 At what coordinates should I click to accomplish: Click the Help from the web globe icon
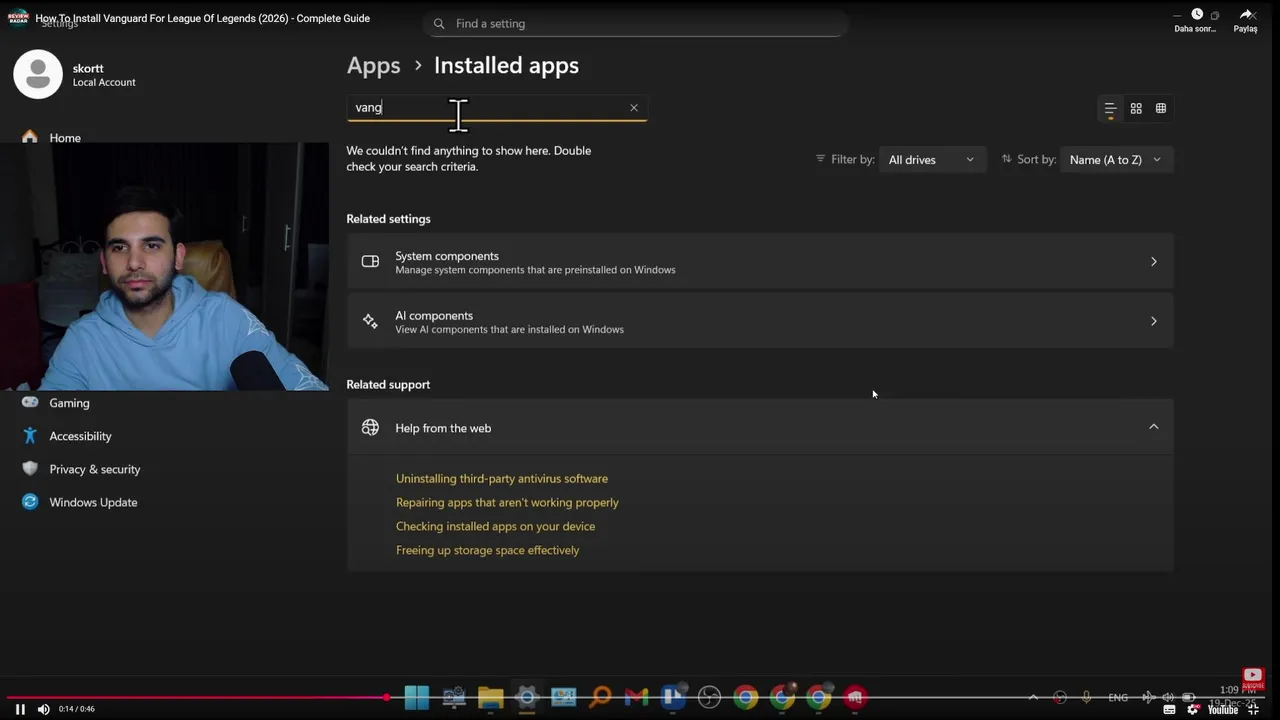click(370, 427)
